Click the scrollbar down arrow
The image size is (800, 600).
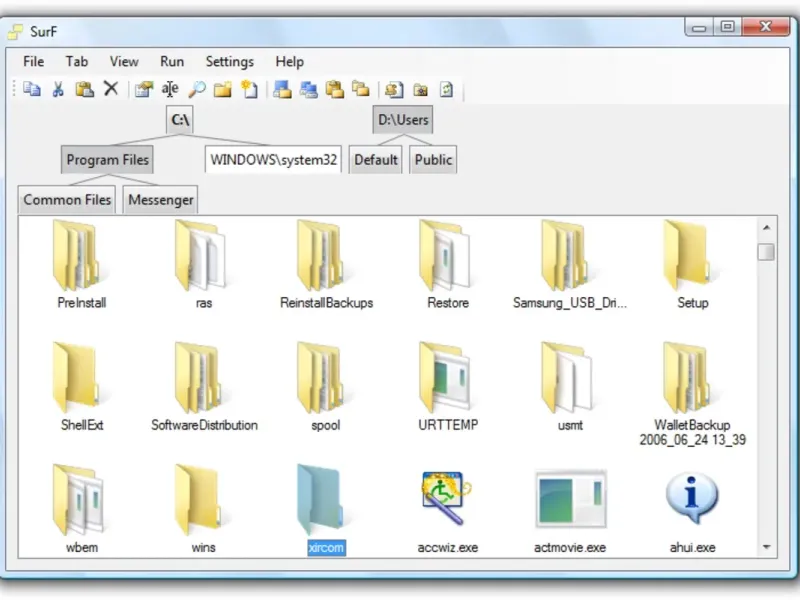click(x=766, y=546)
